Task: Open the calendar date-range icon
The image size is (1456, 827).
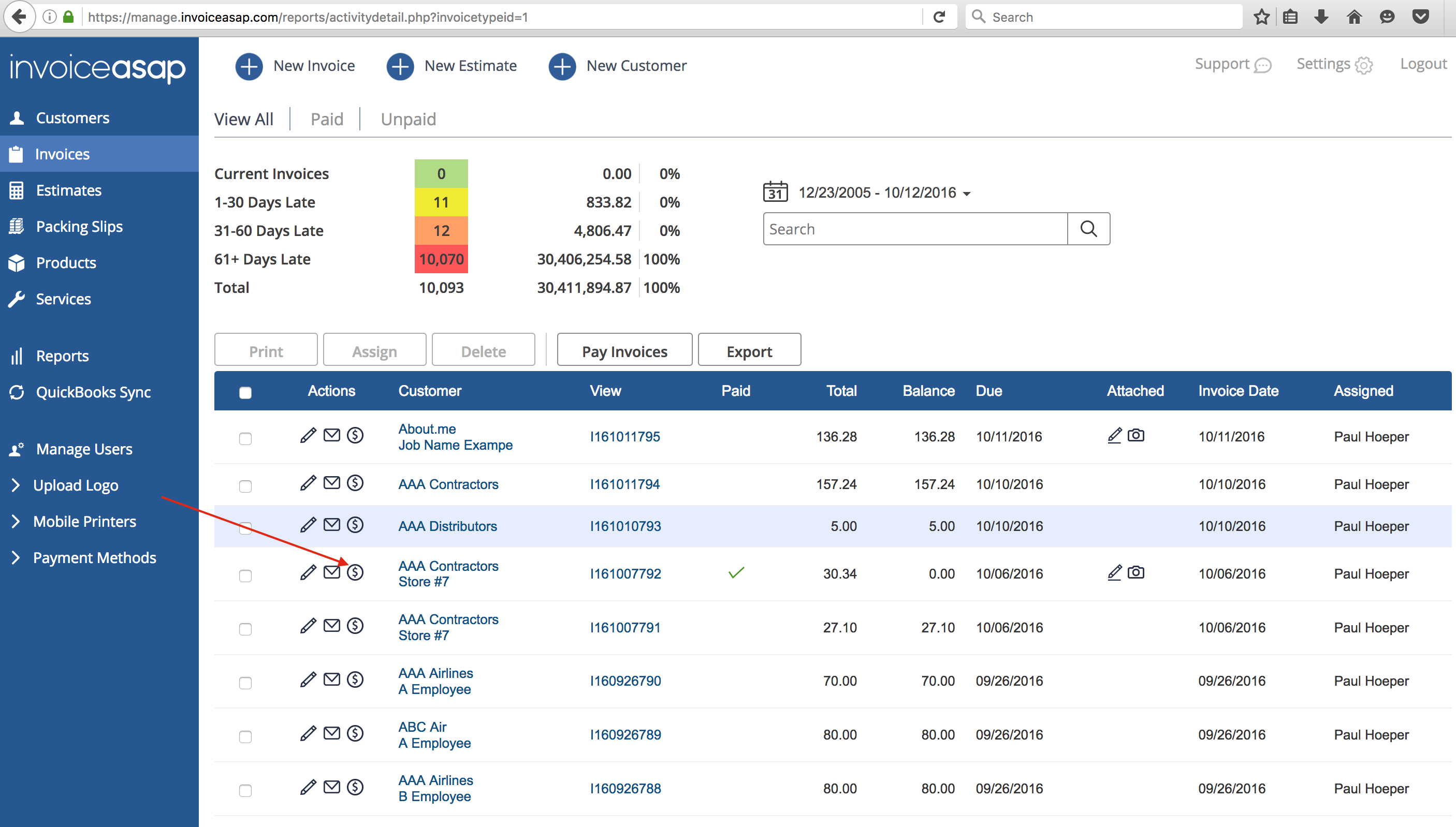Action: coord(775,193)
